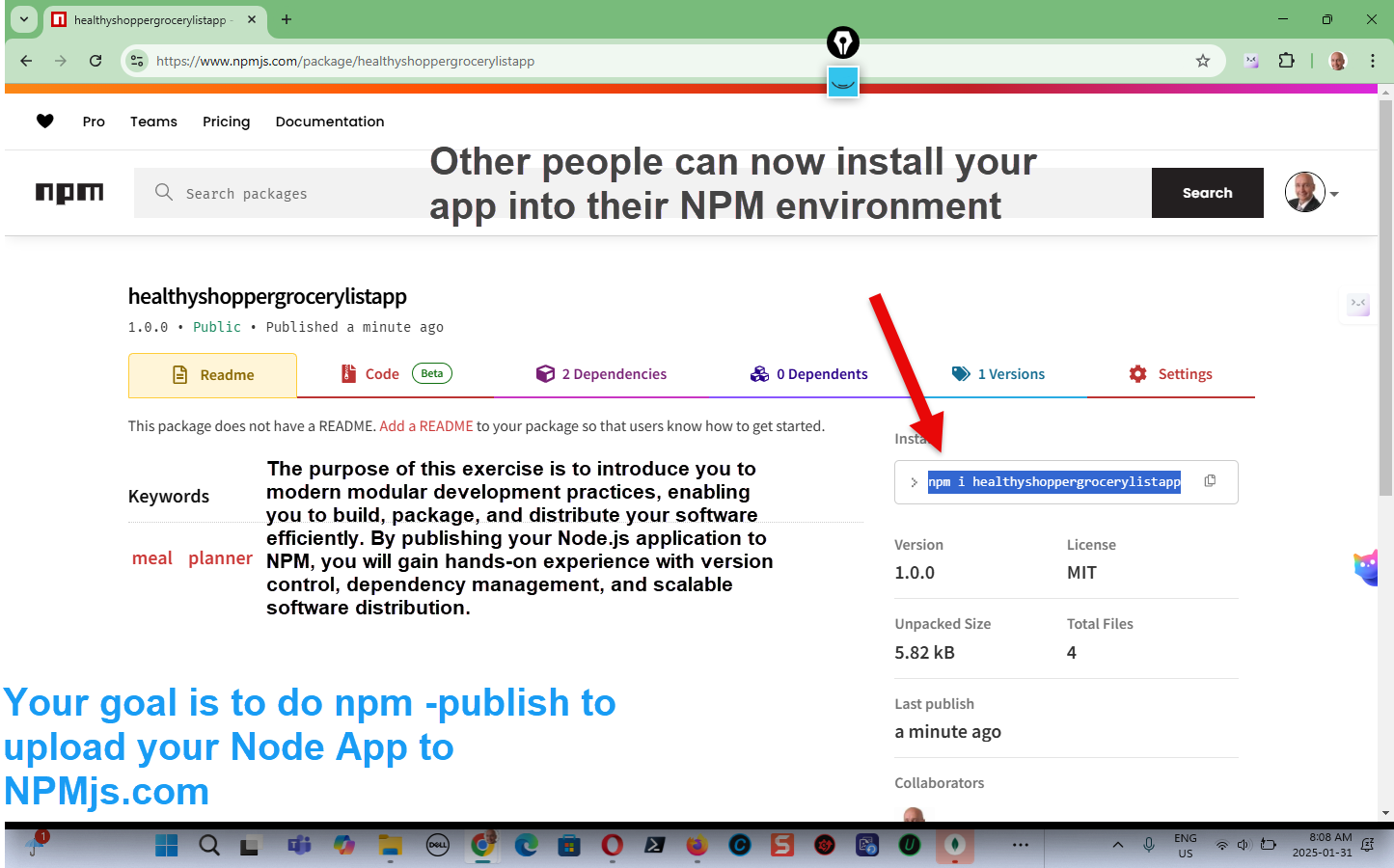Screen dimensions: 1394x868
Task: Click the scrollbar up arrow
Action: (1386, 93)
